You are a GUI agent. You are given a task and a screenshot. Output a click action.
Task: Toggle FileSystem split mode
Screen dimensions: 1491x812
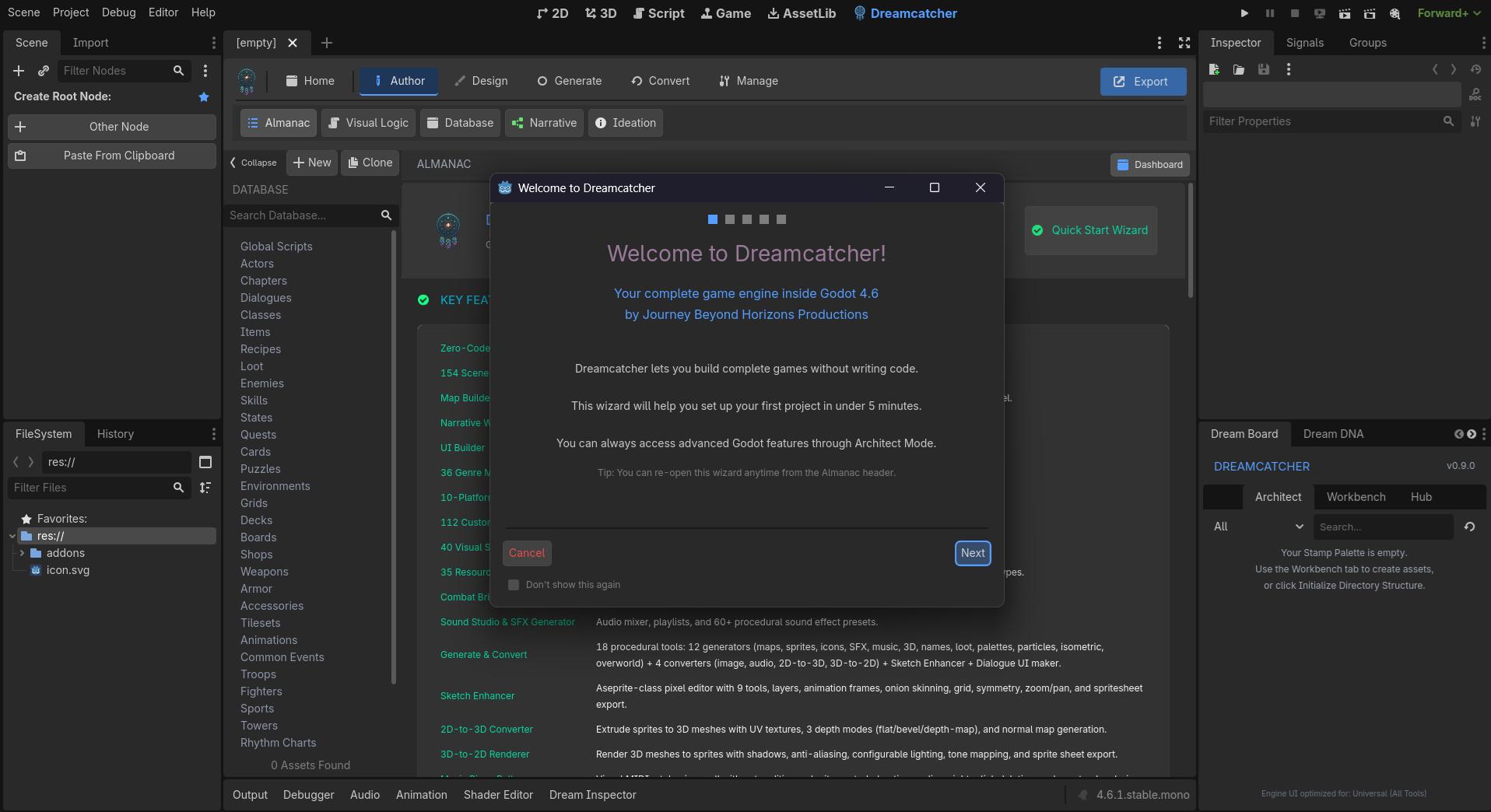(x=205, y=462)
